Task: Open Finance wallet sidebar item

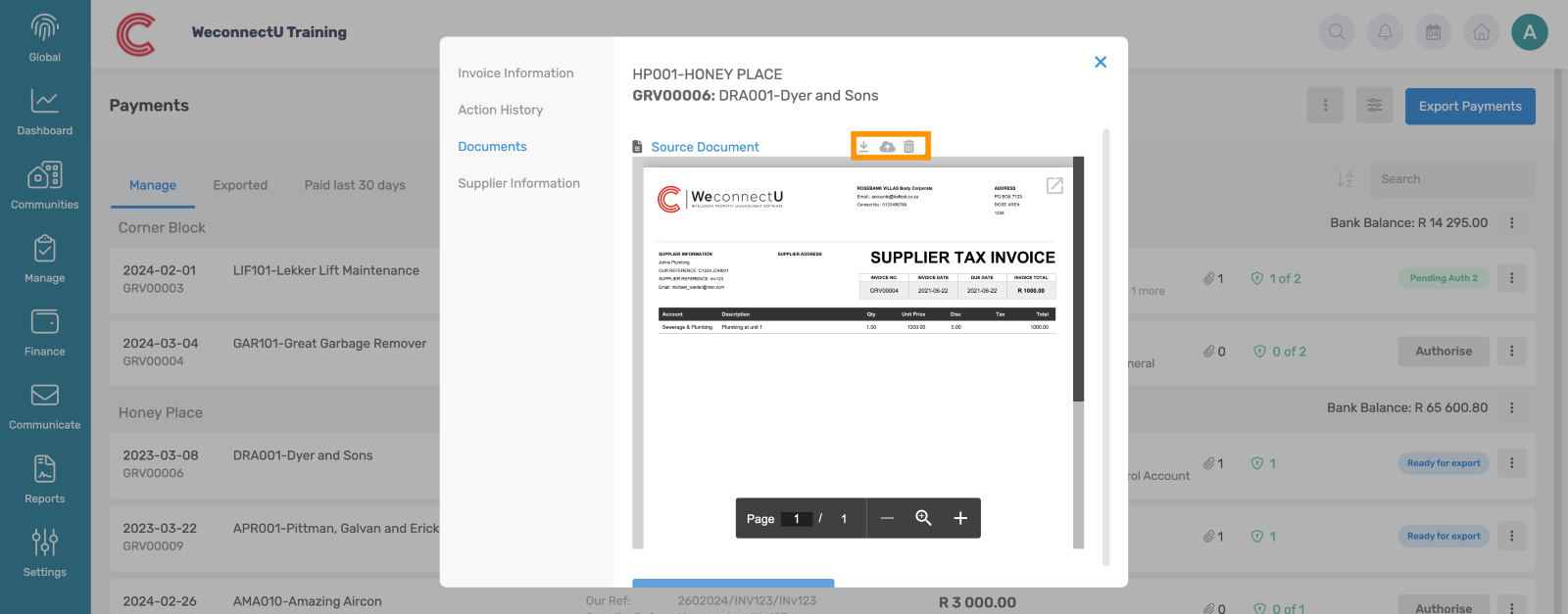Action: 45,332
